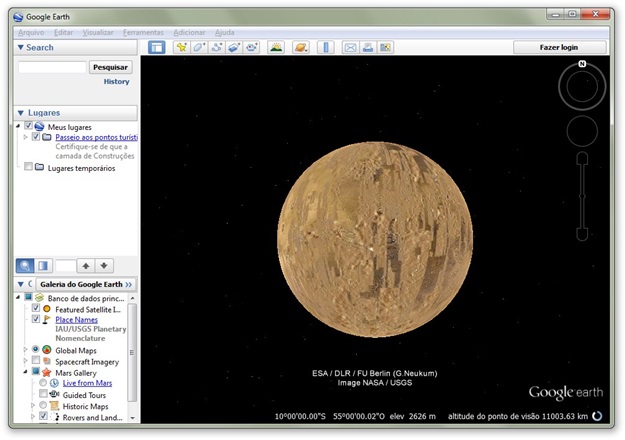Click the zoom slider in the viewer
The image size is (625, 440).
point(582,196)
